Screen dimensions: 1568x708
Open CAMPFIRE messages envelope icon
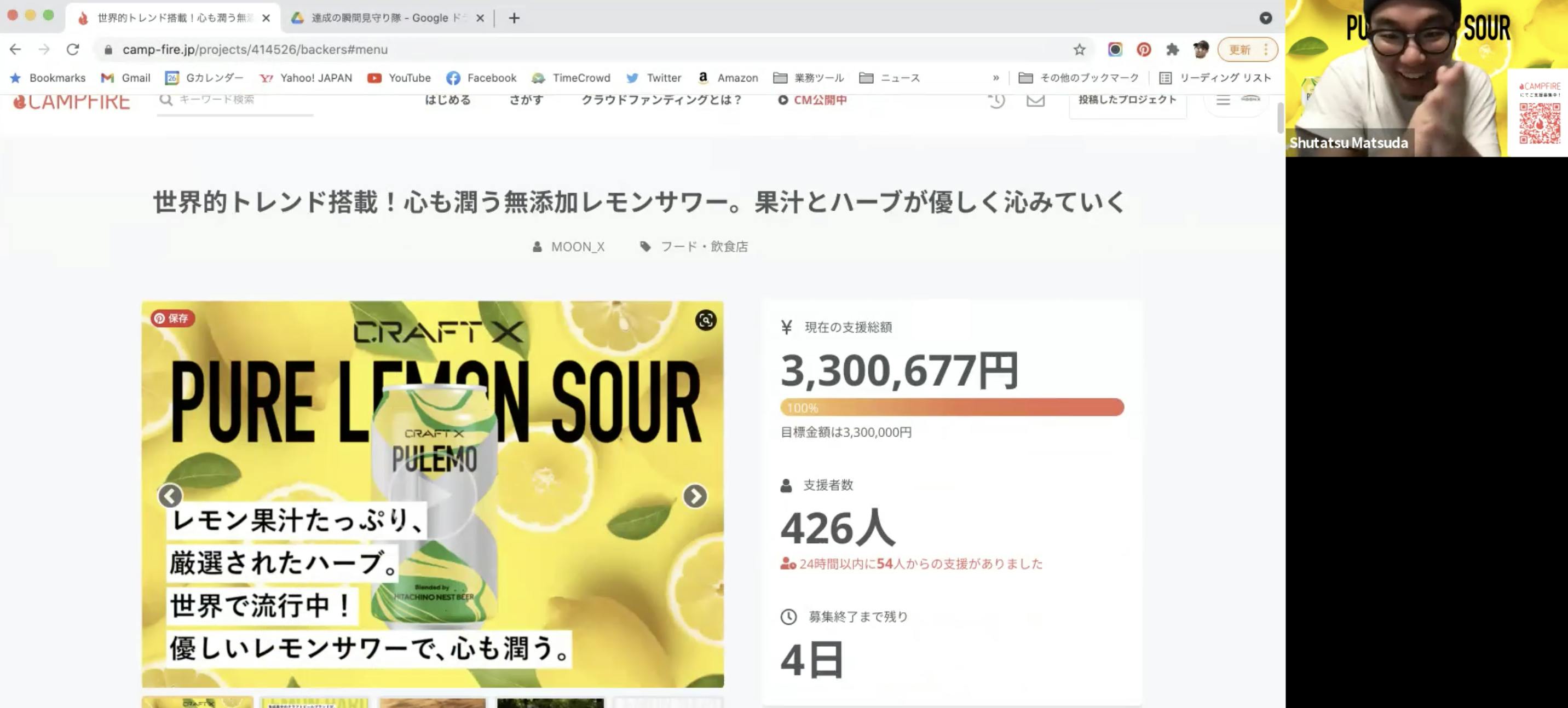(1035, 100)
